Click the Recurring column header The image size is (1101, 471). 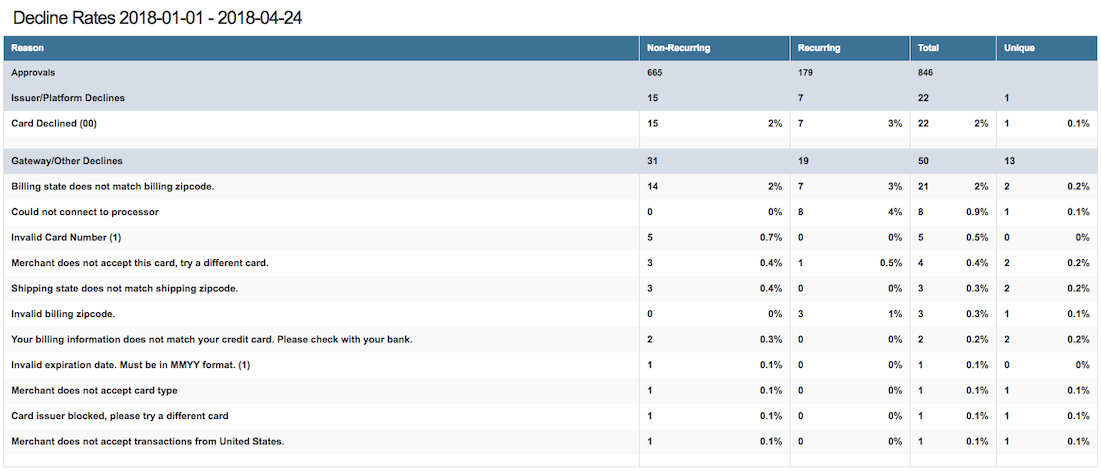click(819, 48)
